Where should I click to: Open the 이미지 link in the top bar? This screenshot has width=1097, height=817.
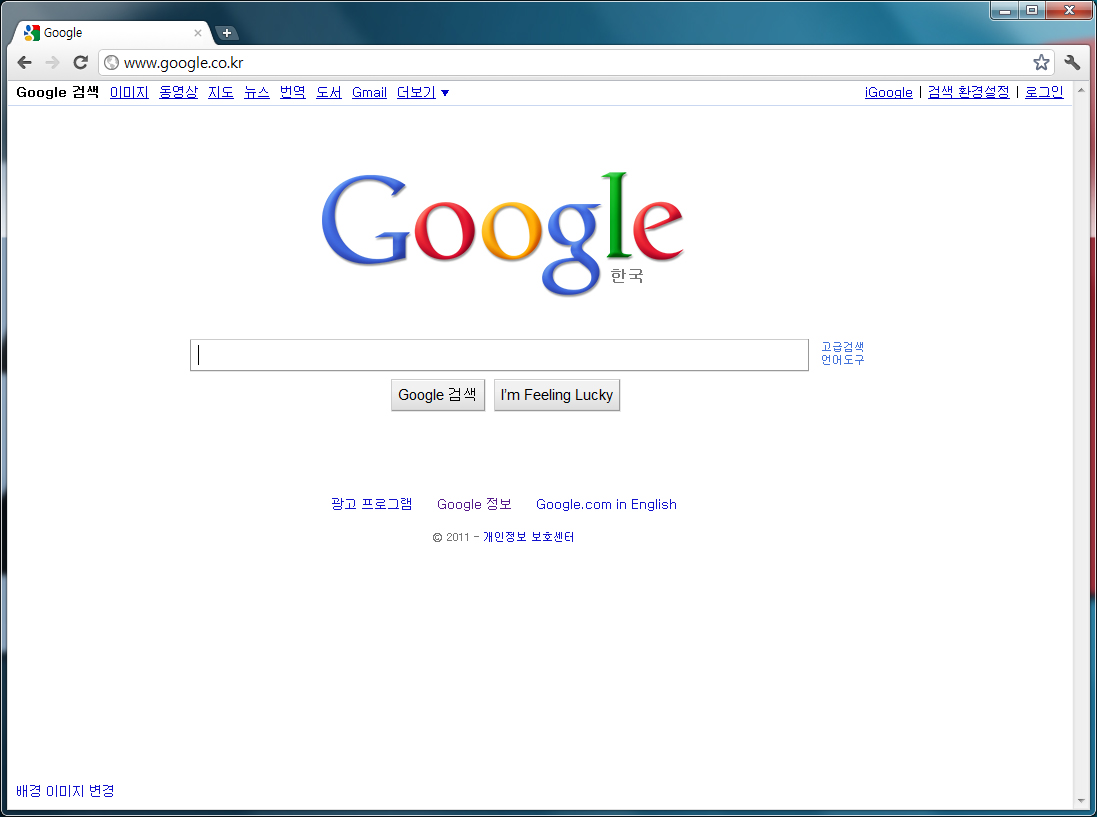point(129,92)
